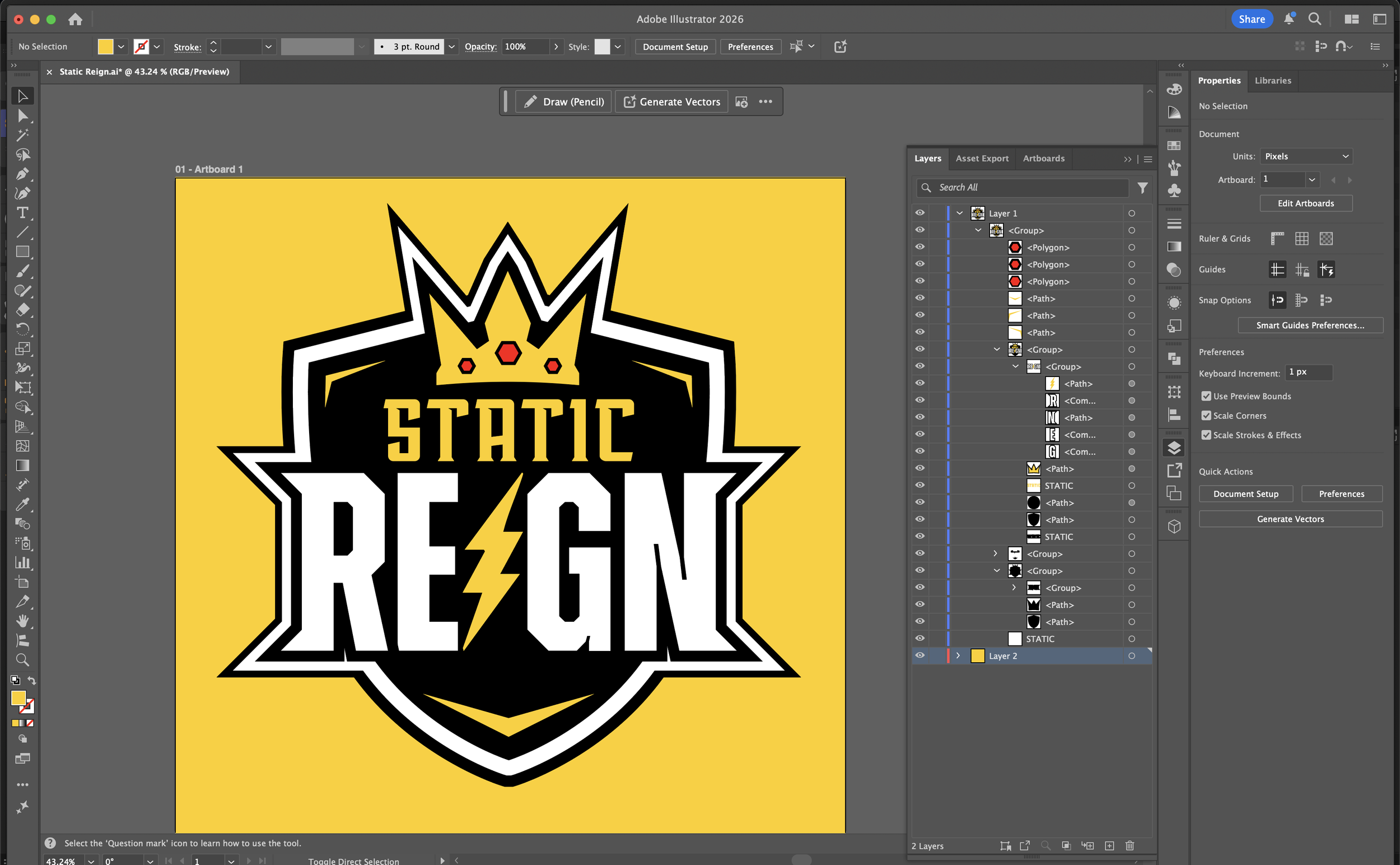The height and width of the screenshot is (865, 1400).
Task: Toggle visibility of first Polygon sublayer
Action: pyautogui.click(x=920, y=247)
